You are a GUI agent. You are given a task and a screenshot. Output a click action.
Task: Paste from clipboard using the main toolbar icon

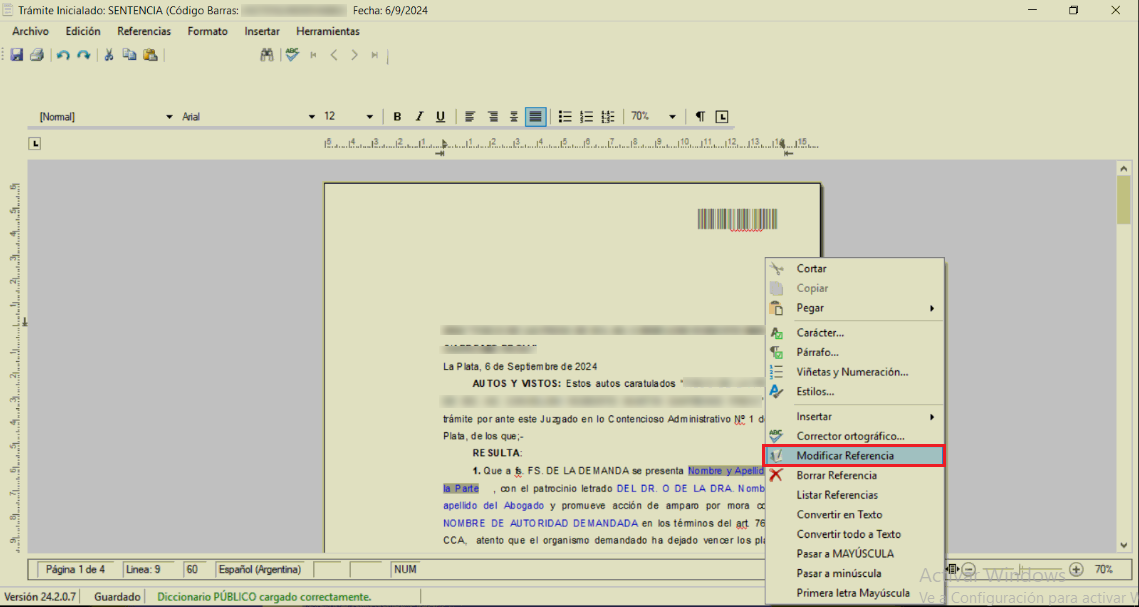click(150, 54)
